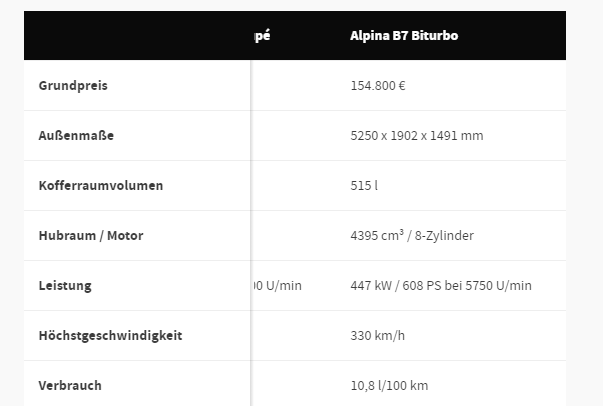This screenshot has height=406, width=603.
Task: Select the Außenmaße row label
Action: [76, 135]
